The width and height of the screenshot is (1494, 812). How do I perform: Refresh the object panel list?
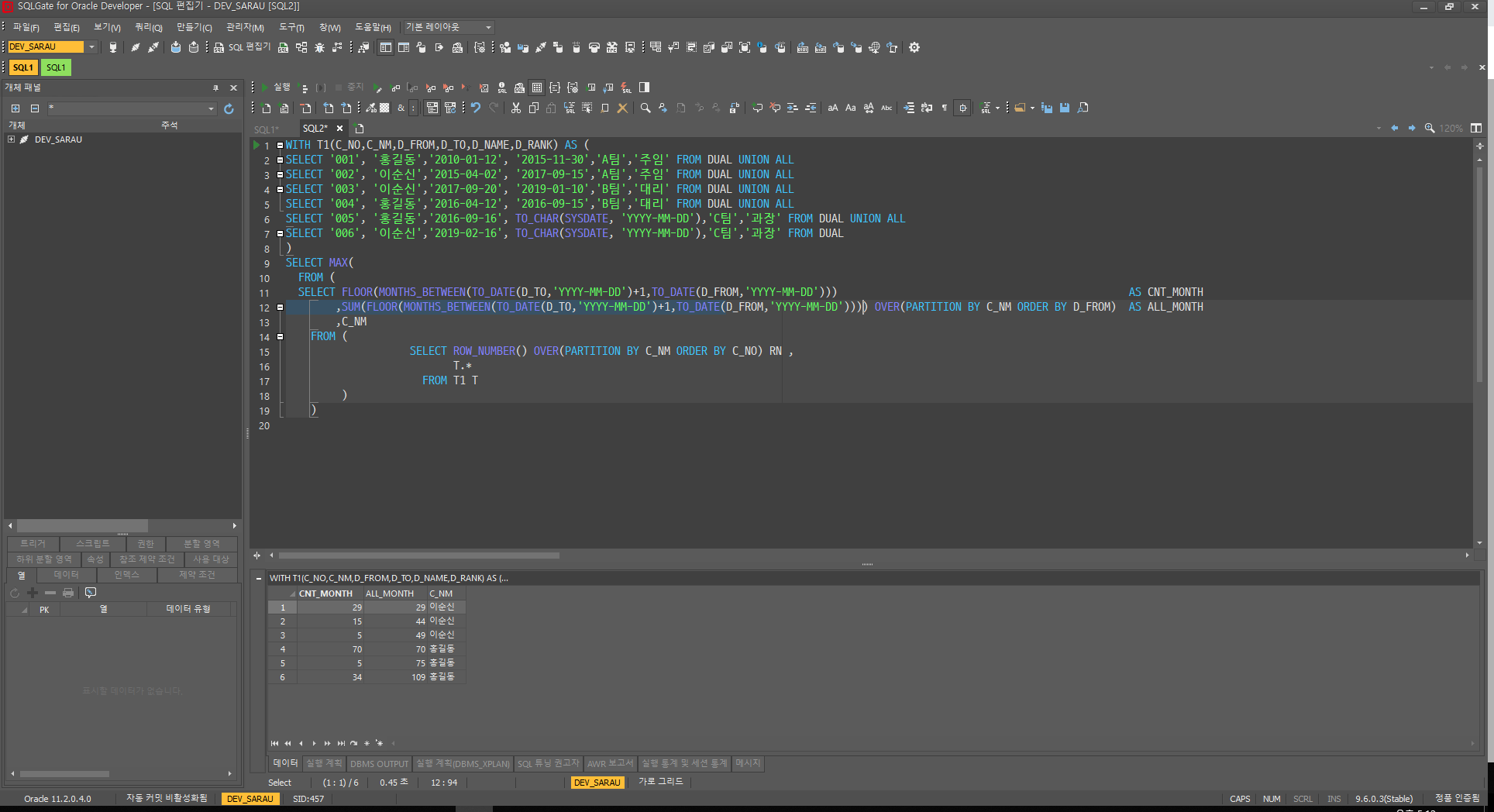[x=229, y=109]
